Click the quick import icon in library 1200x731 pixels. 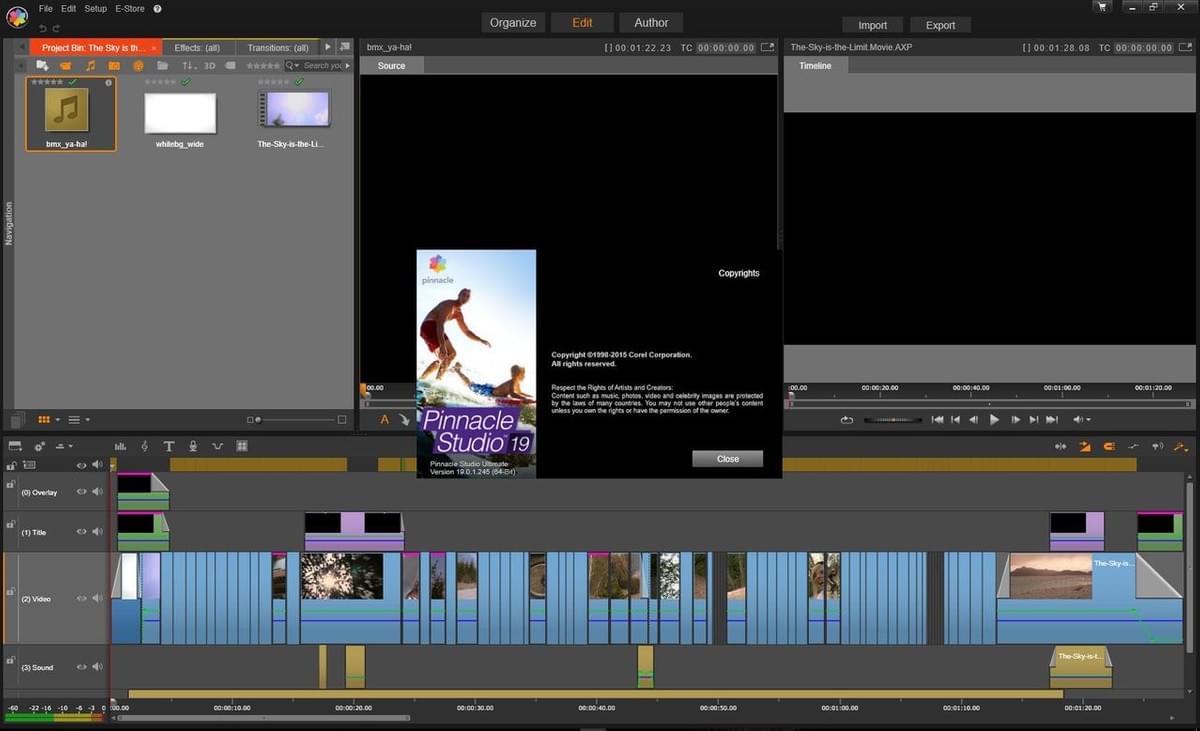[x=43, y=65]
